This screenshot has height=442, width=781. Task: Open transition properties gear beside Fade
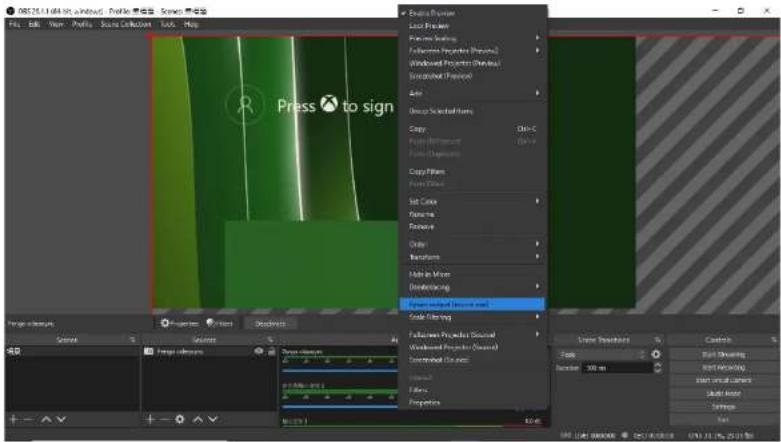[x=656, y=354]
